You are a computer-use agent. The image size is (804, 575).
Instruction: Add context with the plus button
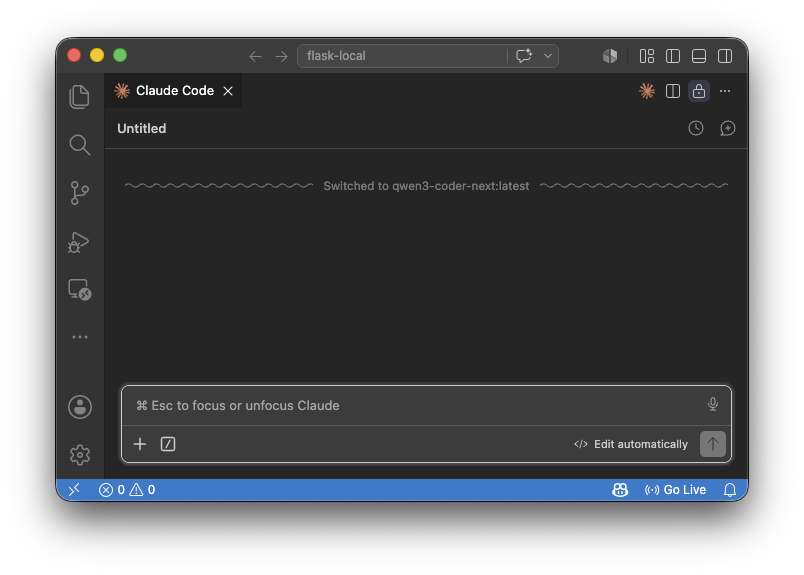(x=139, y=444)
